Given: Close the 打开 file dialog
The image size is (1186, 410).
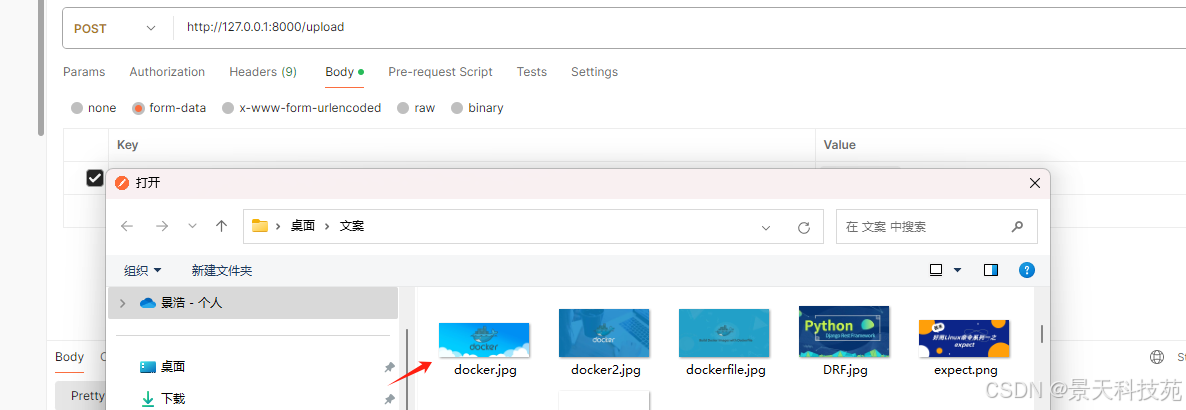Looking at the screenshot, I should [x=1035, y=183].
